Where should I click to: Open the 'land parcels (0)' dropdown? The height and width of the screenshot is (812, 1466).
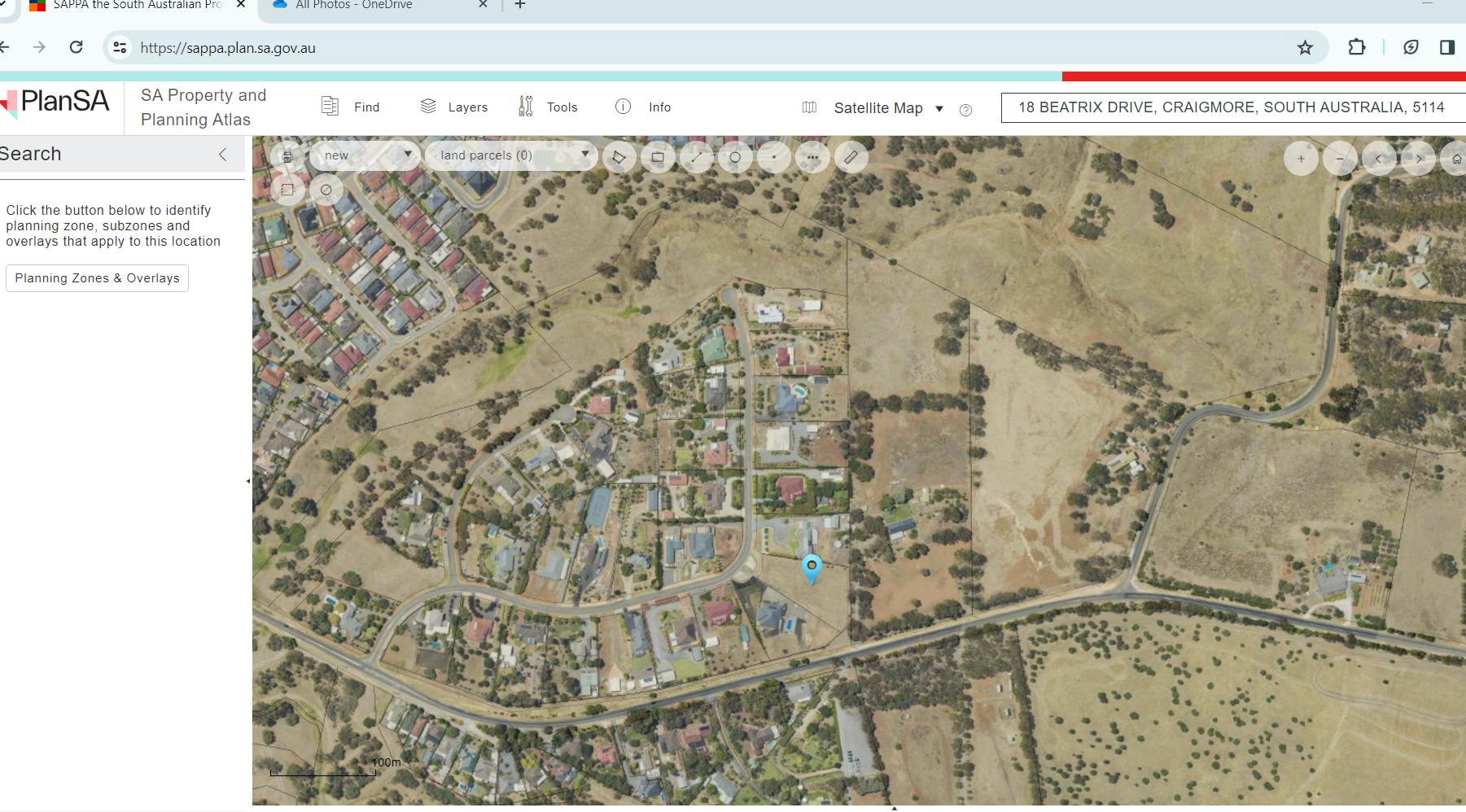[x=513, y=155]
